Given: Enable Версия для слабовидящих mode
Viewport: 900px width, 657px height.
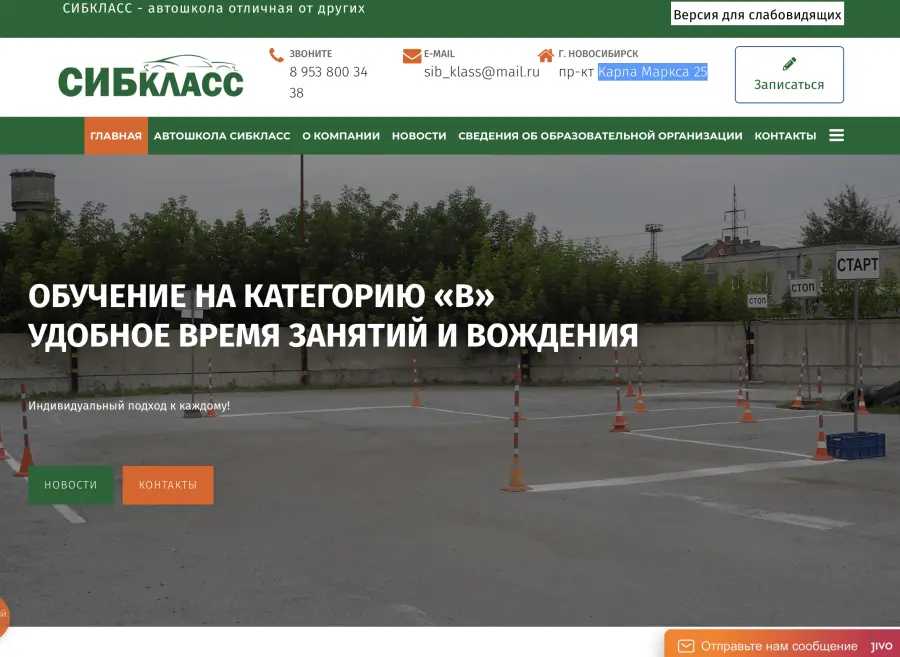Looking at the screenshot, I should click(757, 15).
